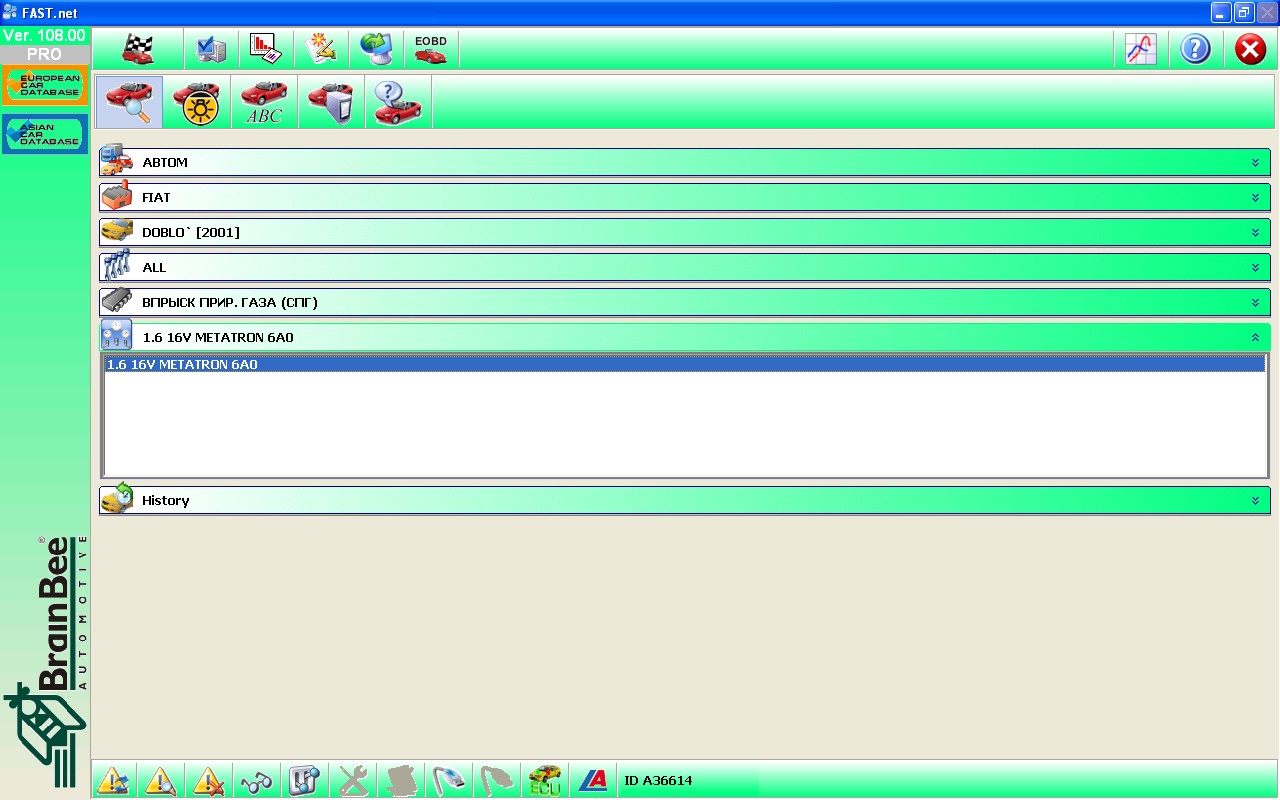The width and height of the screenshot is (1280, 800).
Task: Select the car with magnifier search tab
Action: (x=129, y=102)
